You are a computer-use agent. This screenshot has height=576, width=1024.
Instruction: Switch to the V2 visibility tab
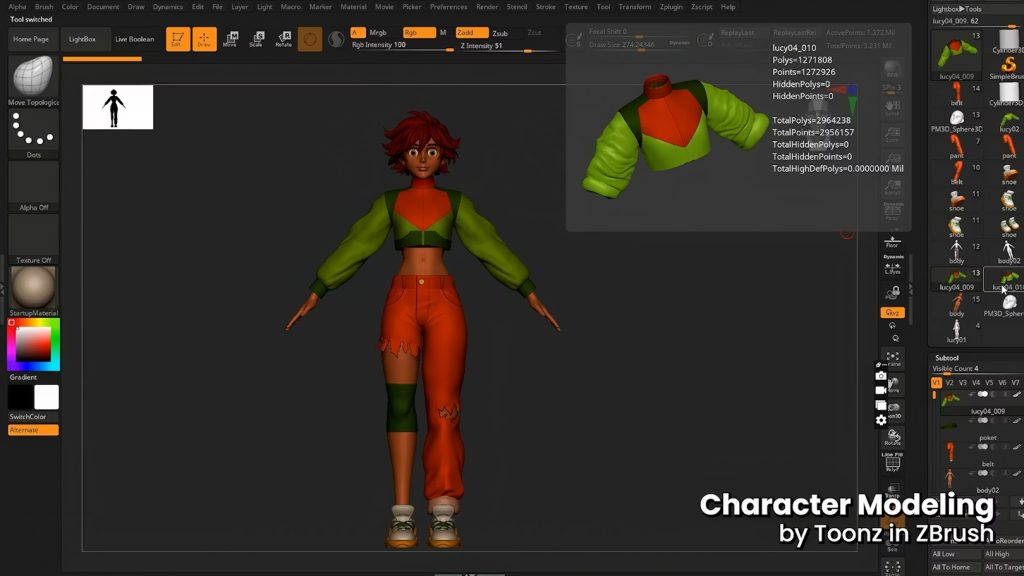(948, 383)
